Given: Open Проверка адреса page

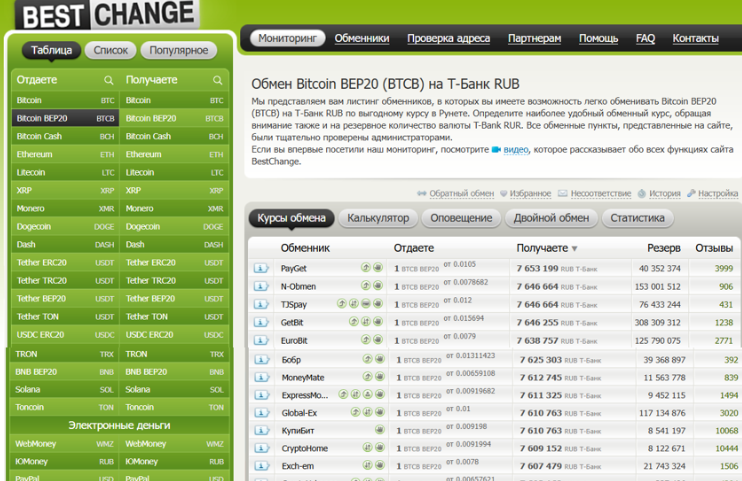Looking at the screenshot, I should point(449,38).
